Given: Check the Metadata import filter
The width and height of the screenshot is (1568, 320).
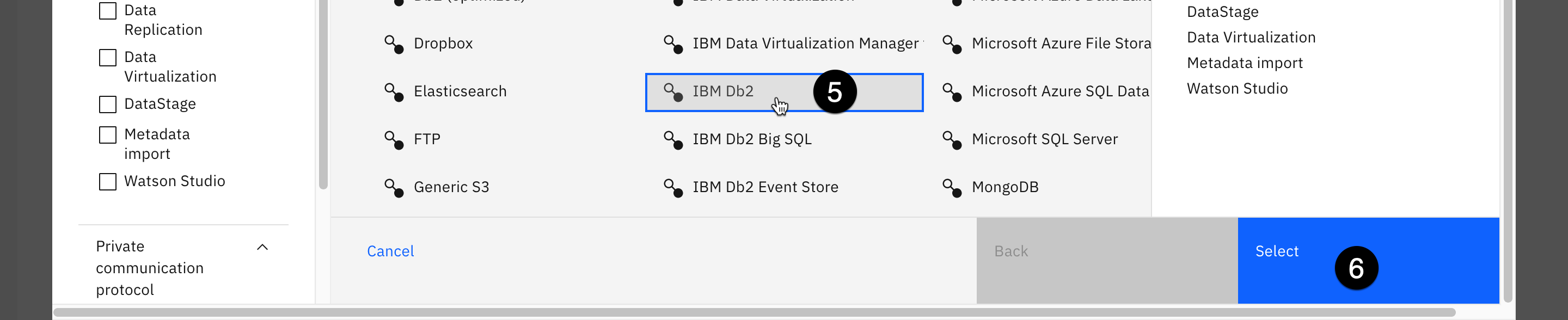Looking at the screenshot, I should point(108,135).
